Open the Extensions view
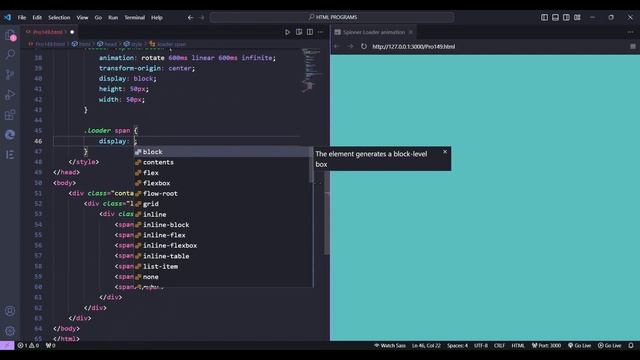This screenshot has height=360, width=640. (x=10, y=115)
